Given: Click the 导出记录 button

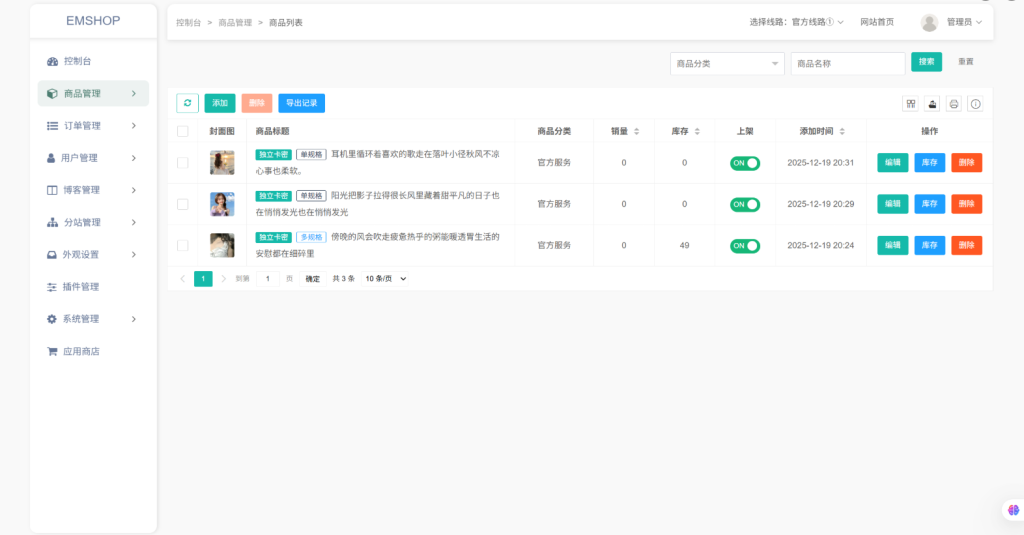Looking at the screenshot, I should [302, 103].
